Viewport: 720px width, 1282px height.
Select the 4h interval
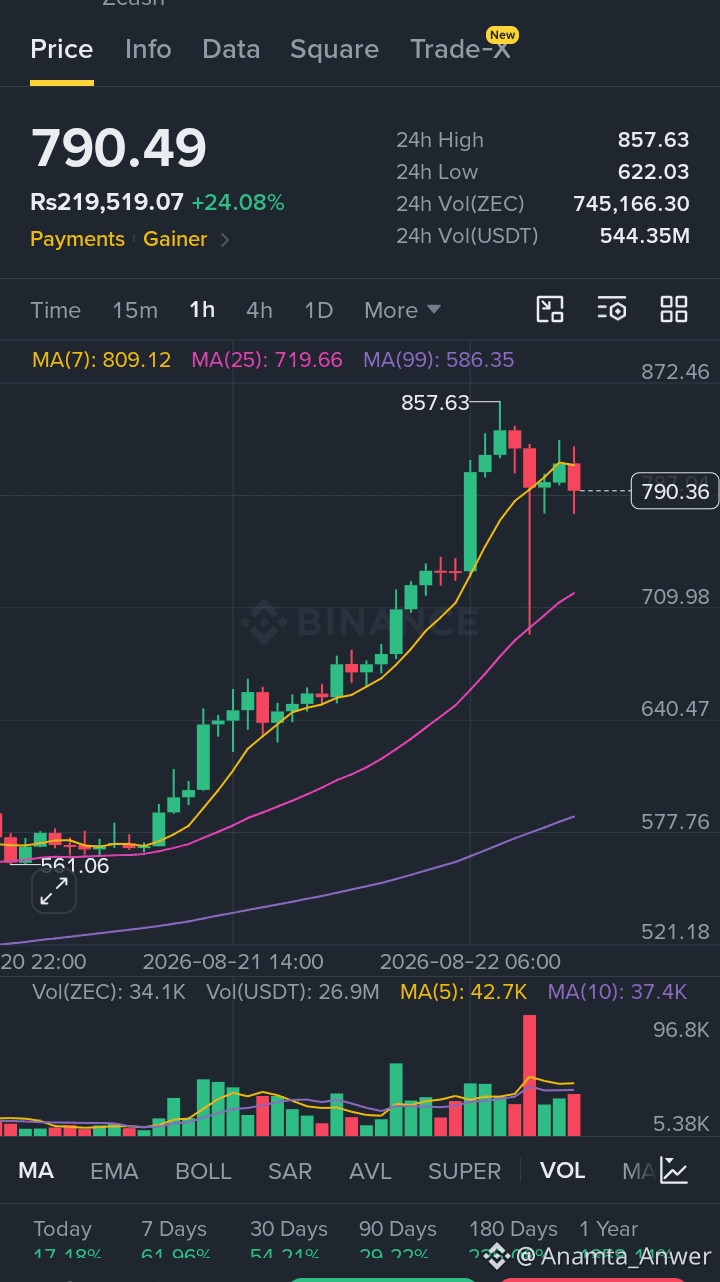point(259,310)
